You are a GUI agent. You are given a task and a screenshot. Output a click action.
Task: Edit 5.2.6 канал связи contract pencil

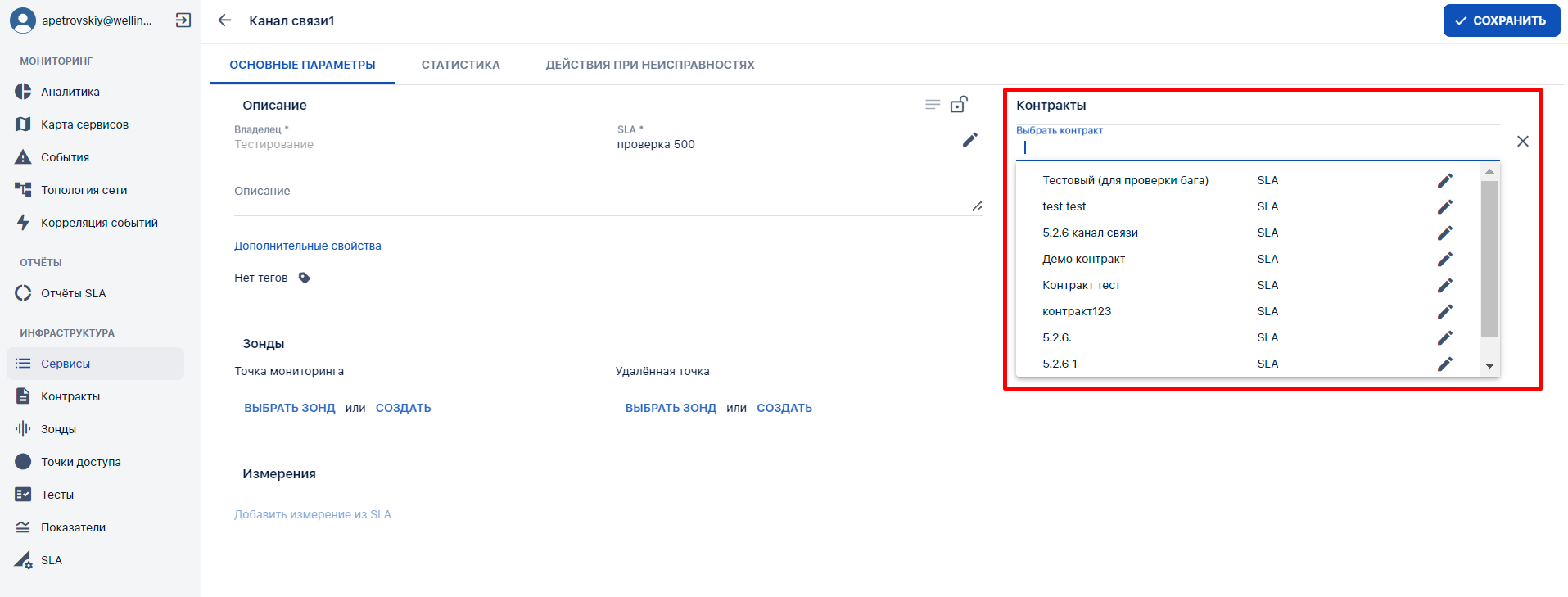(1445, 233)
